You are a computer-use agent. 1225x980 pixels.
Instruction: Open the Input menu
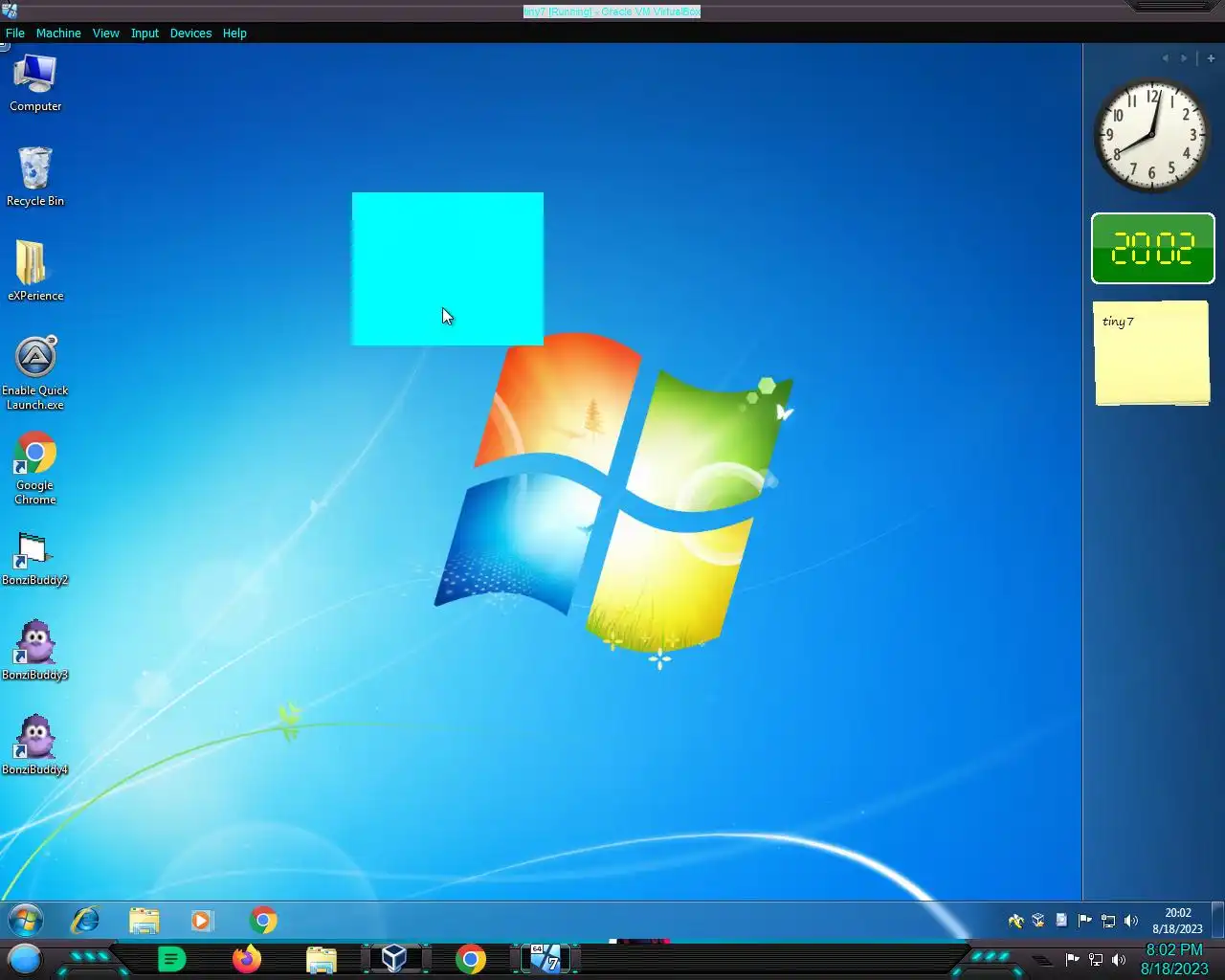[145, 33]
